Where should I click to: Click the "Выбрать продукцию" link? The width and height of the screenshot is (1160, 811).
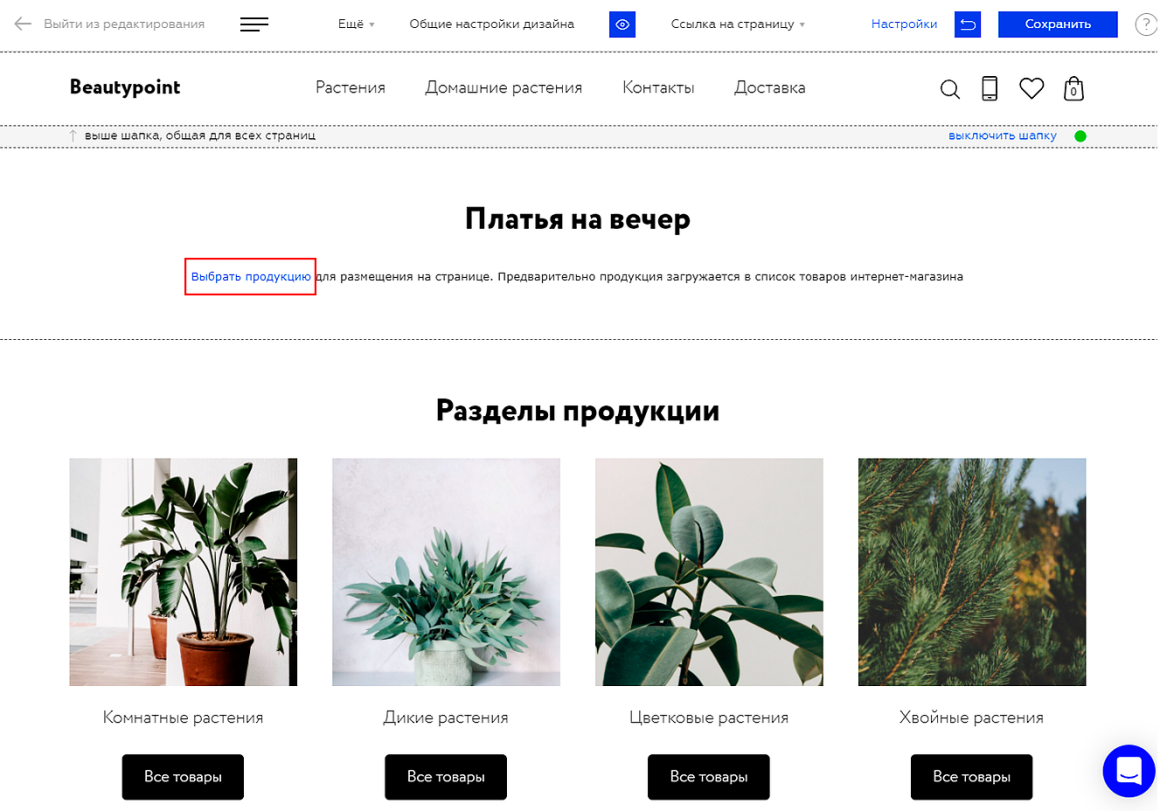[251, 277]
